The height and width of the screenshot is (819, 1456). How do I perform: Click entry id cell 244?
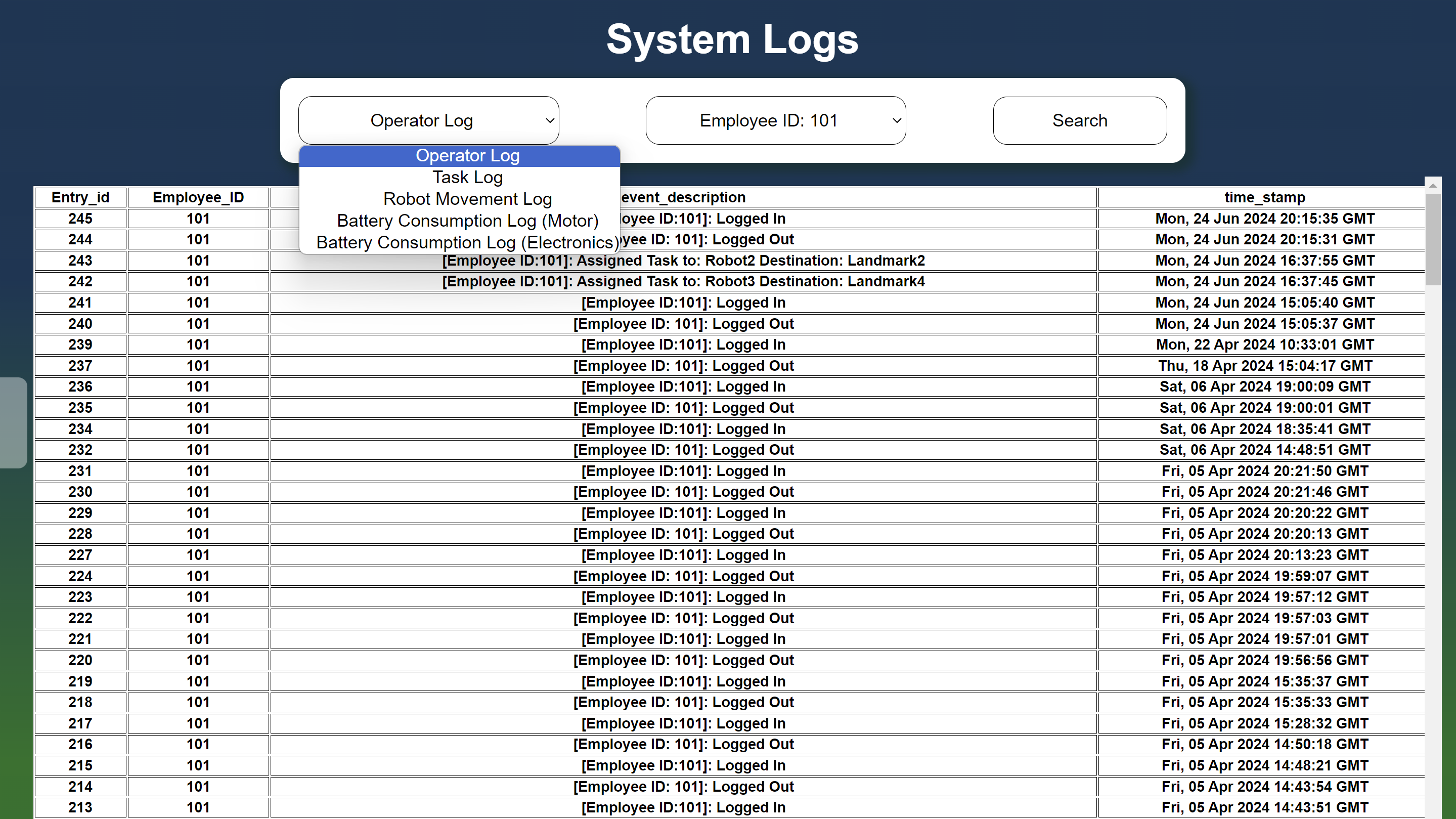pos(80,240)
